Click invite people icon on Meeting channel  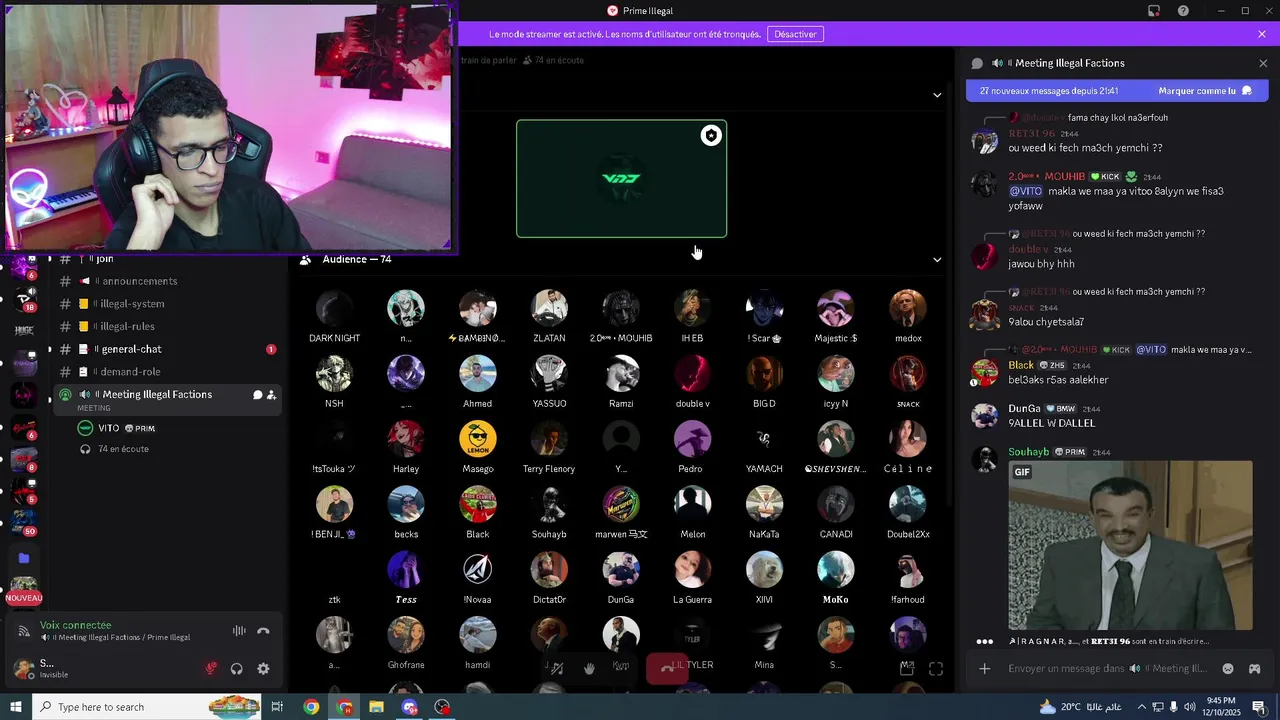coord(271,395)
